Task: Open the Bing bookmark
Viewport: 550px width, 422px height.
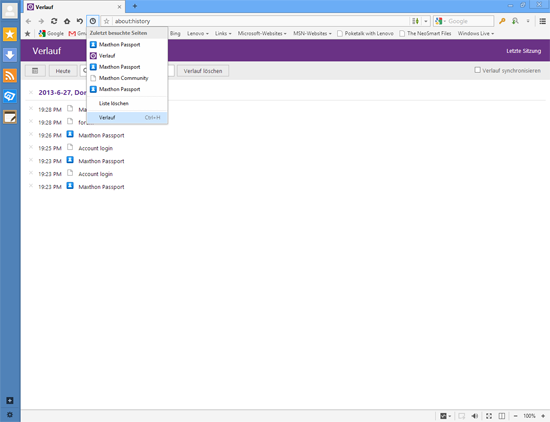Action: point(175,34)
